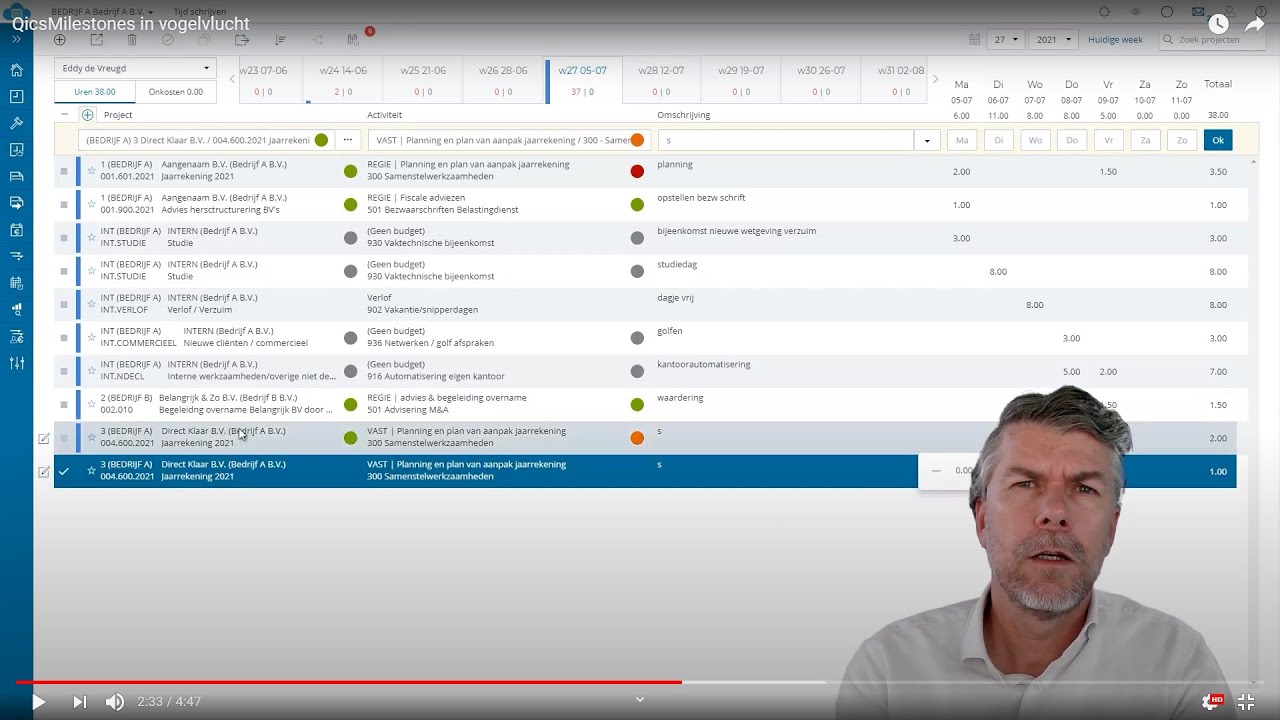Click the export/move folder arrow icon
1280x720 pixels.
pyautogui.click(x=242, y=40)
